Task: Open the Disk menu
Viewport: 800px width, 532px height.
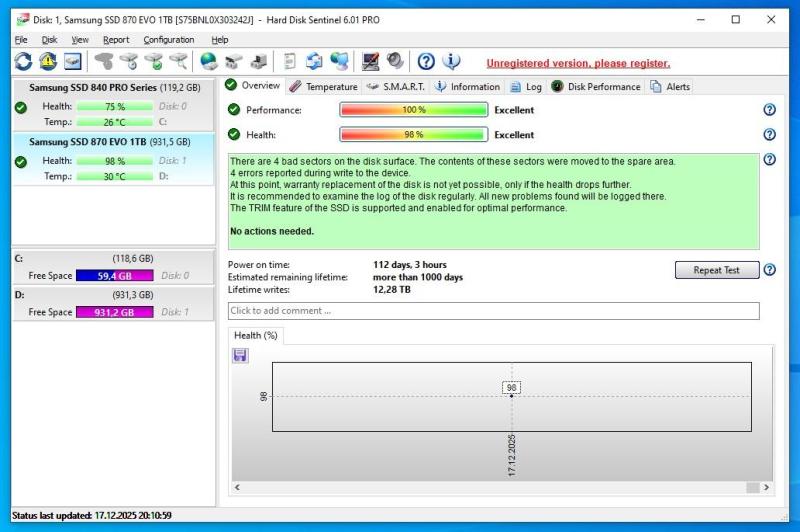Action: [x=49, y=40]
